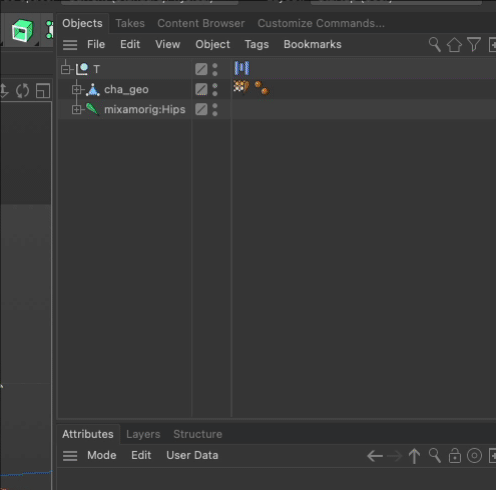Click the lock icon in Attributes manager
This screenshot has width=496, height=490.
tap(455, 456)
